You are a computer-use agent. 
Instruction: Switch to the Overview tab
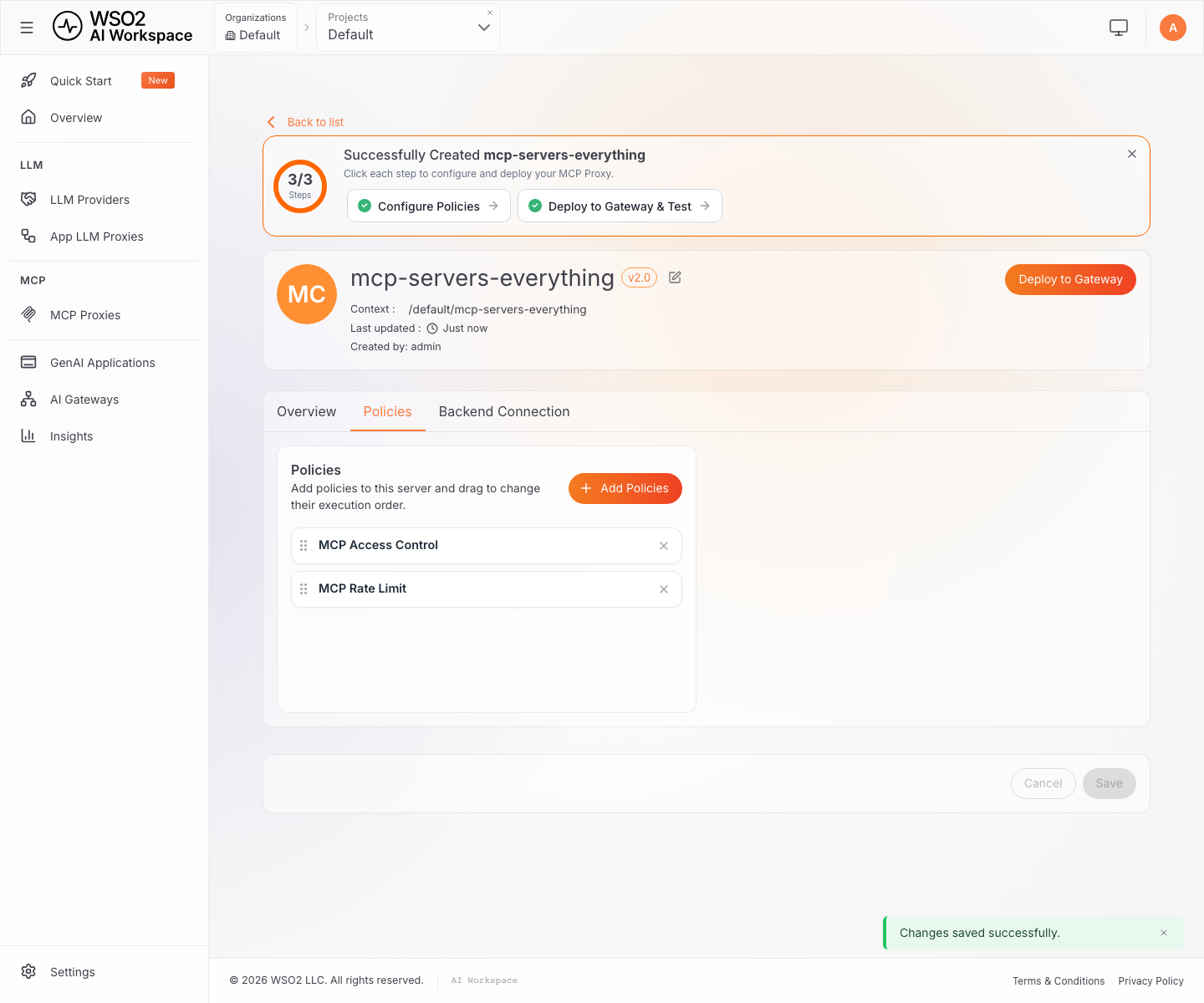click(x=307, y=411)
